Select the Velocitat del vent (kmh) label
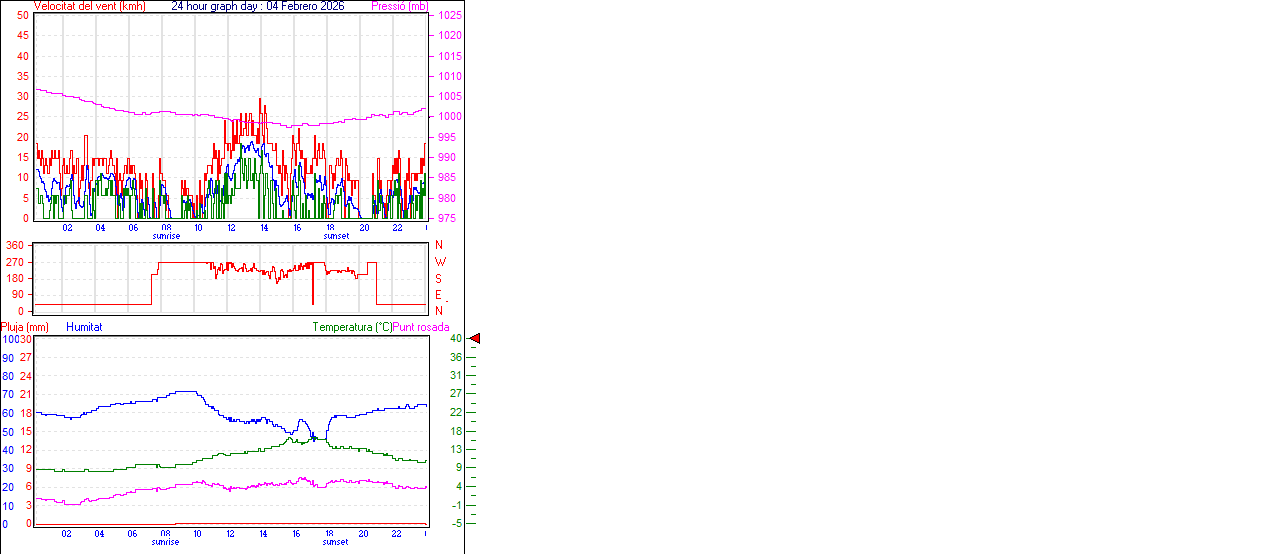Image resolution: width=1280 pixels, height=554 pixels. coord(89,6)
